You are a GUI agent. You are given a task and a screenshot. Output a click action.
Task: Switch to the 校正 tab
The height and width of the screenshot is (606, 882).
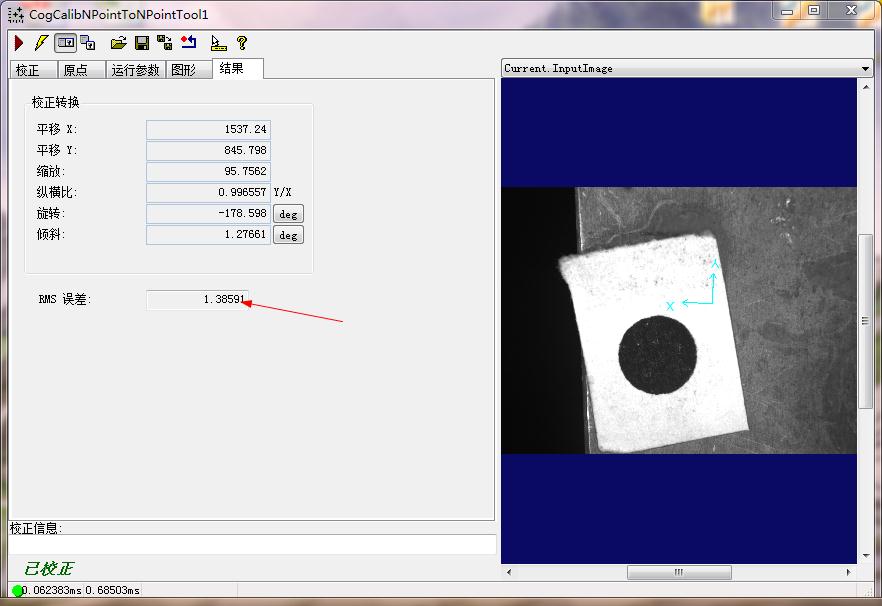[28, 70]
